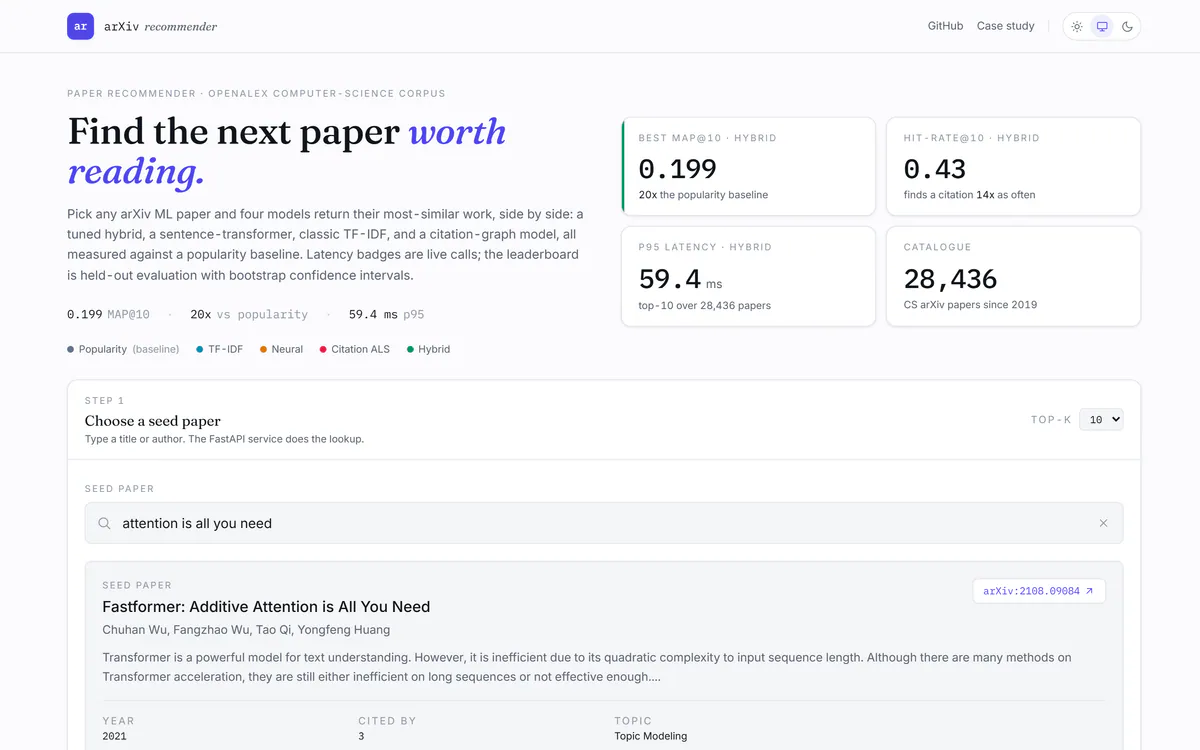Select system theme monitor icon
Viewport: 1200px width, 750px height.
1102,26
